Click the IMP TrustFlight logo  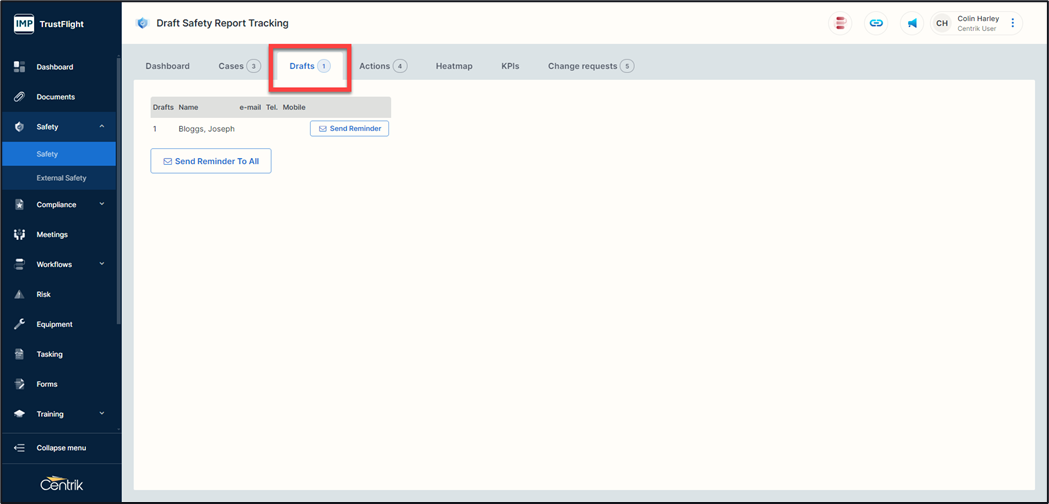(49, 25)
